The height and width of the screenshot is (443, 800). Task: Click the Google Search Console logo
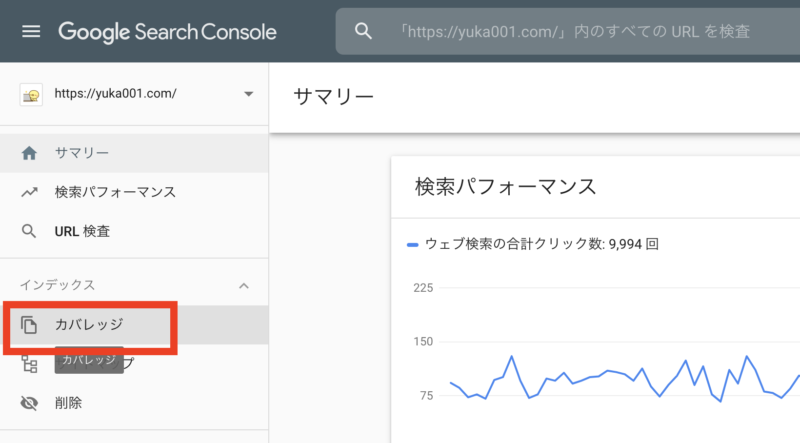pos(167,32)
